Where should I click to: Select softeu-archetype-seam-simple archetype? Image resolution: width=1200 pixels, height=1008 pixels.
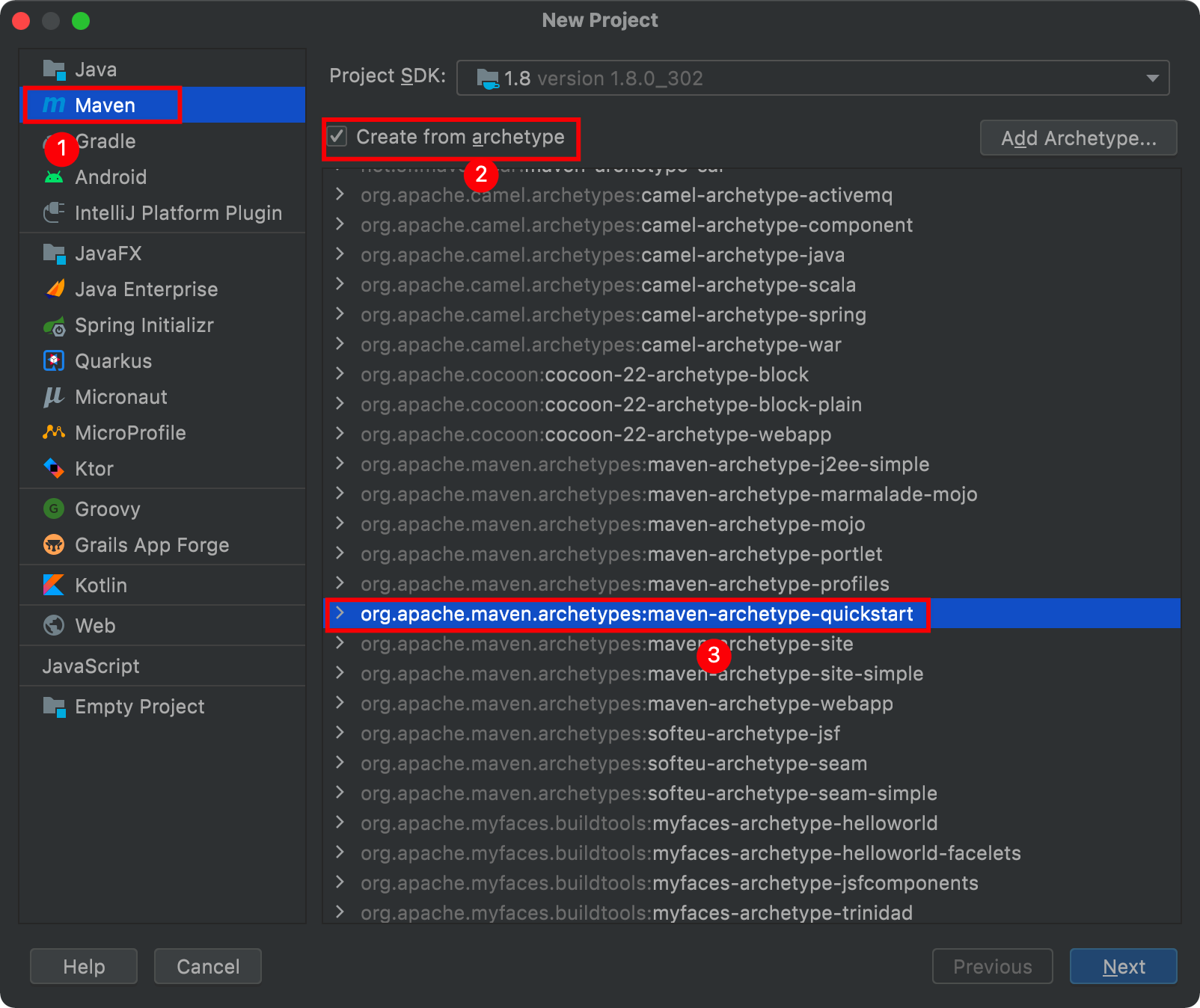click(x=752, y=793)
